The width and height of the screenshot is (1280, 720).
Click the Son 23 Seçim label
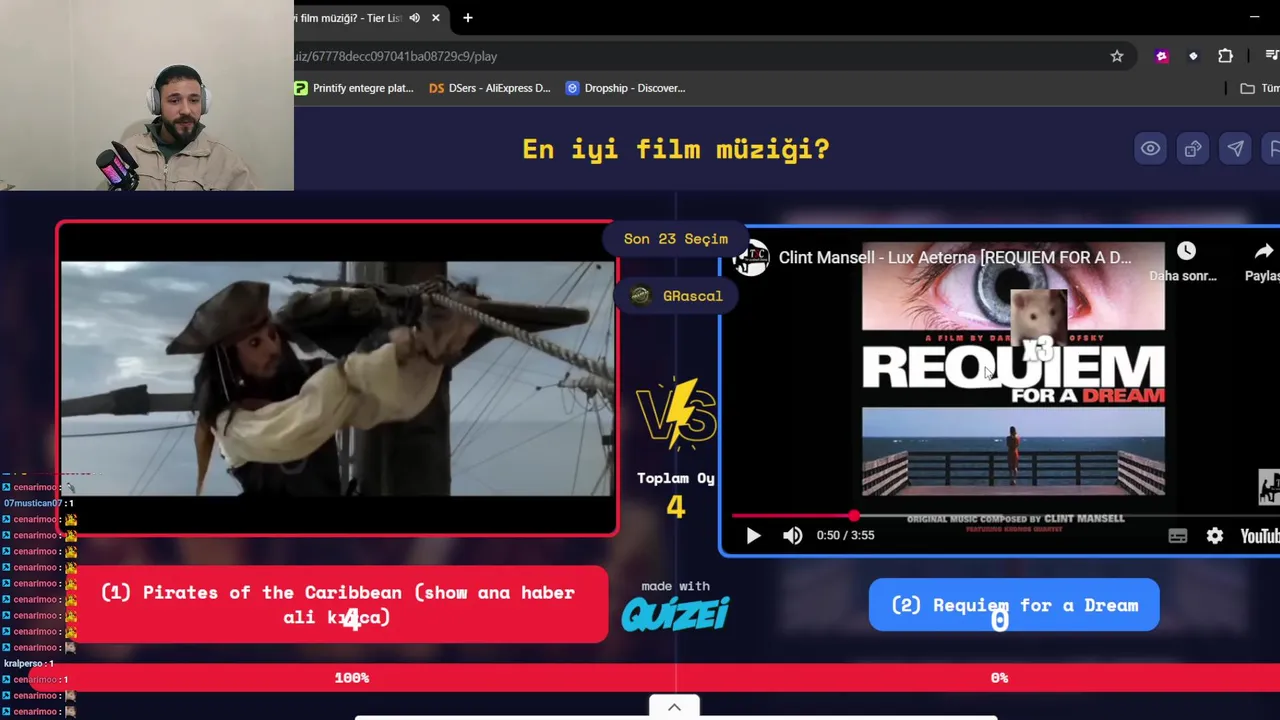675,239
